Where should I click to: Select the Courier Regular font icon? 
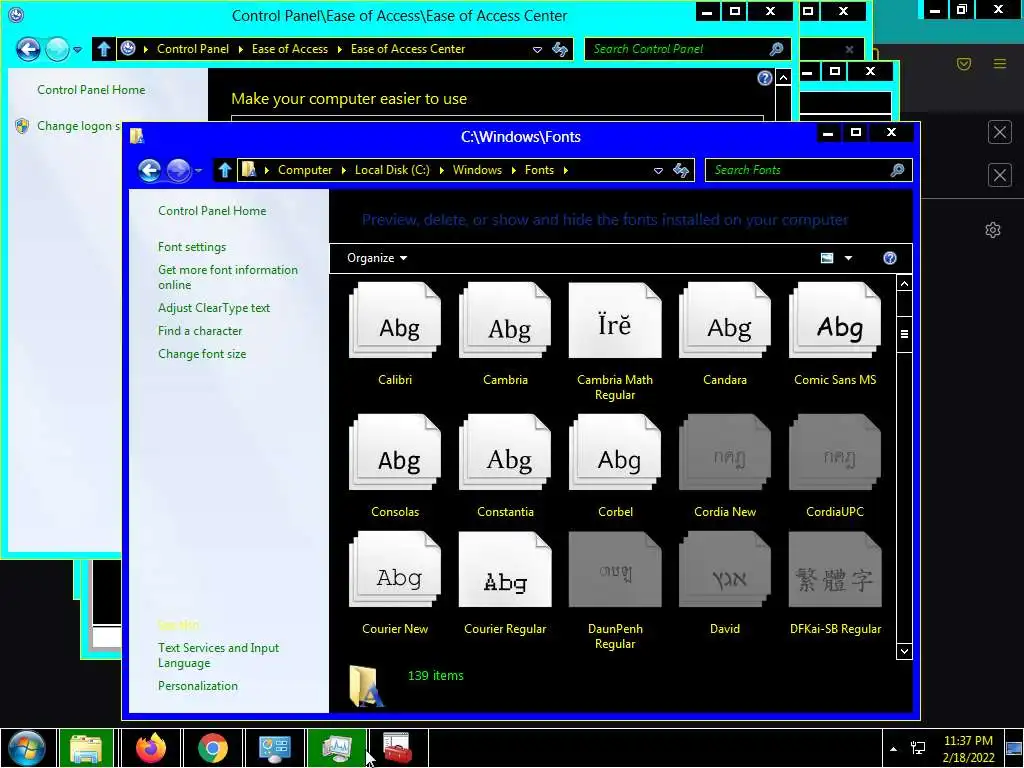(505, 569)
